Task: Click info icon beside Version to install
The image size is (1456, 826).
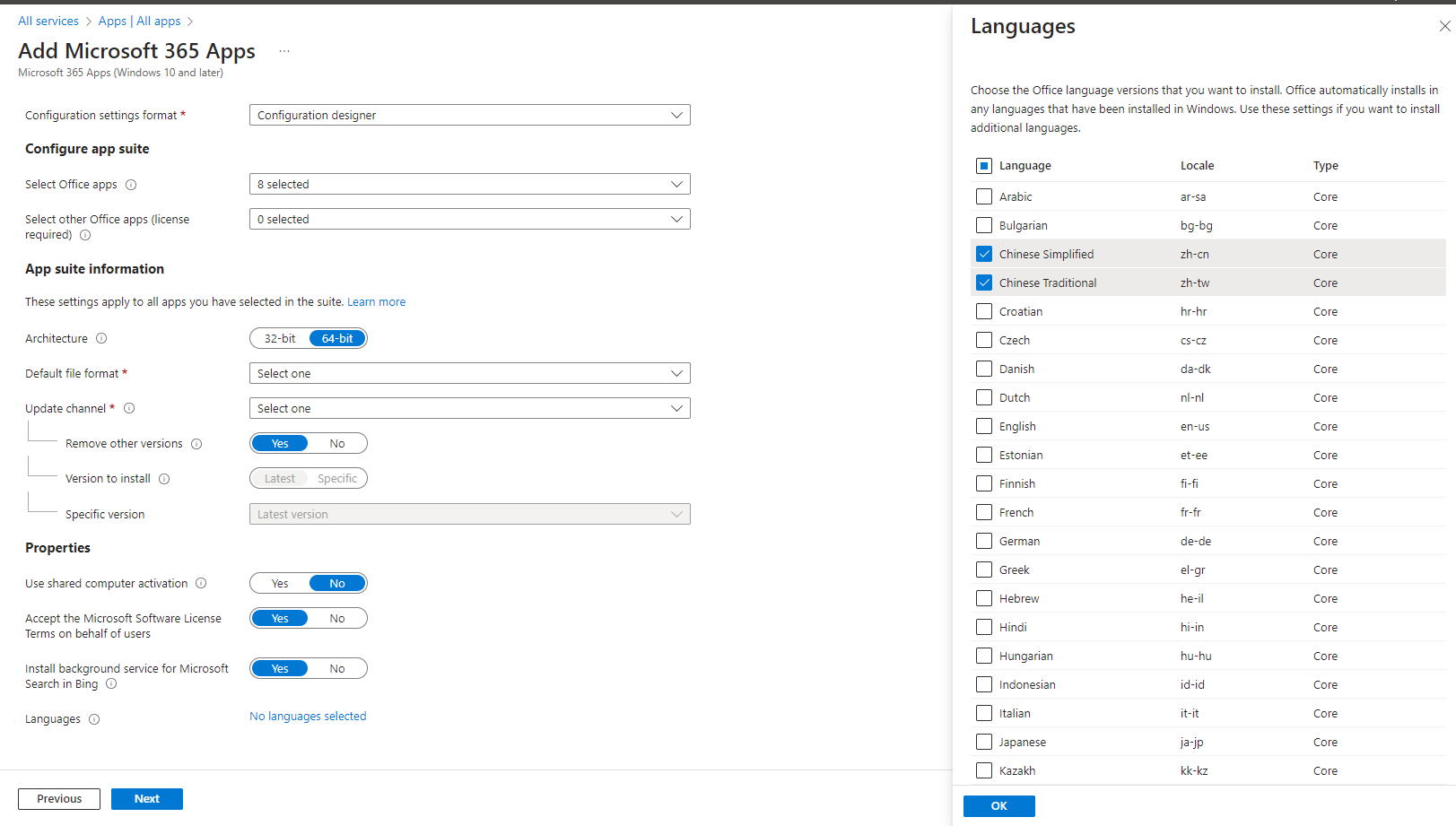Action: pos(164,479)
